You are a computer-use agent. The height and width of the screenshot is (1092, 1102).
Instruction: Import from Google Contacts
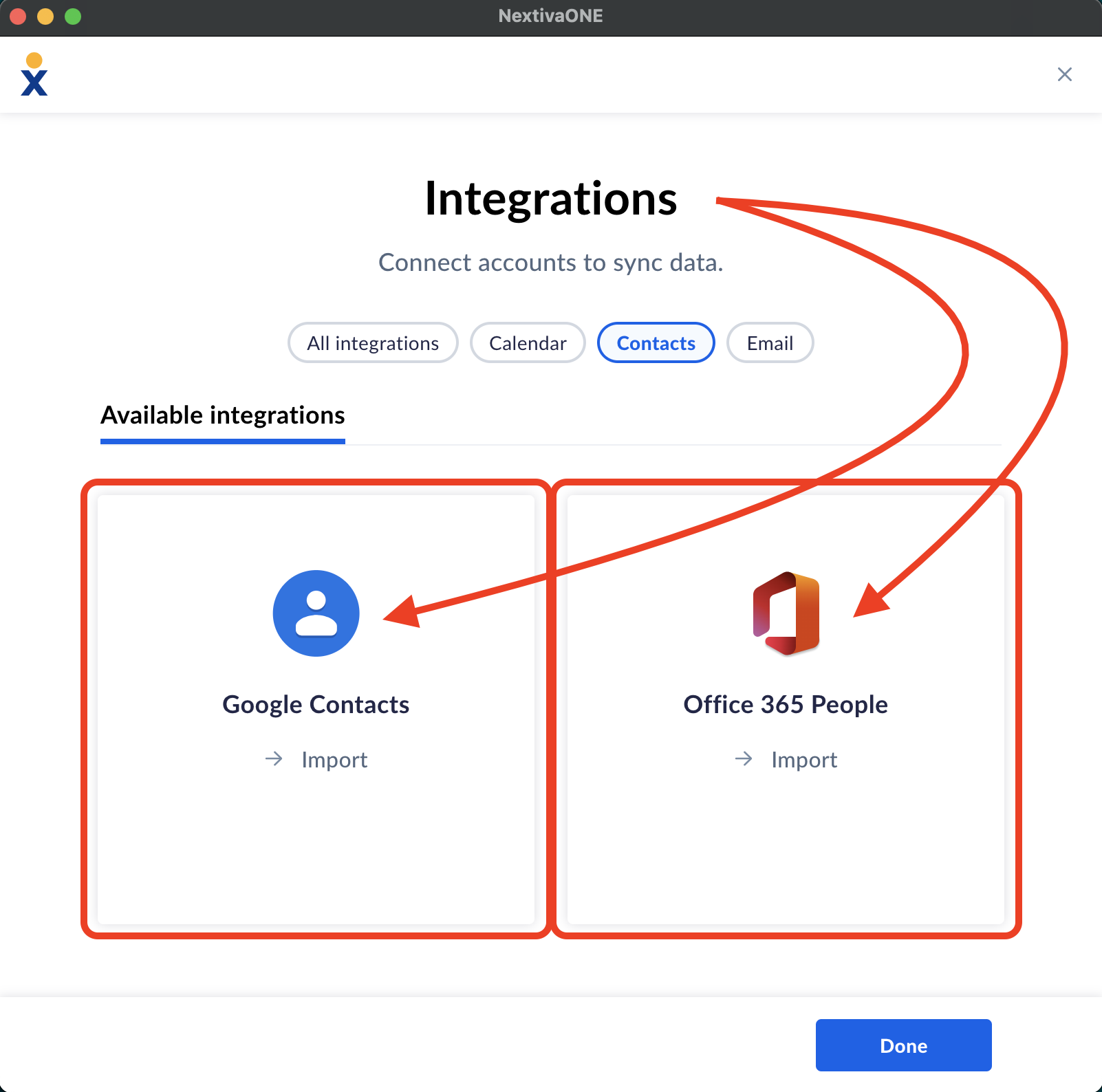click(316, 759)
